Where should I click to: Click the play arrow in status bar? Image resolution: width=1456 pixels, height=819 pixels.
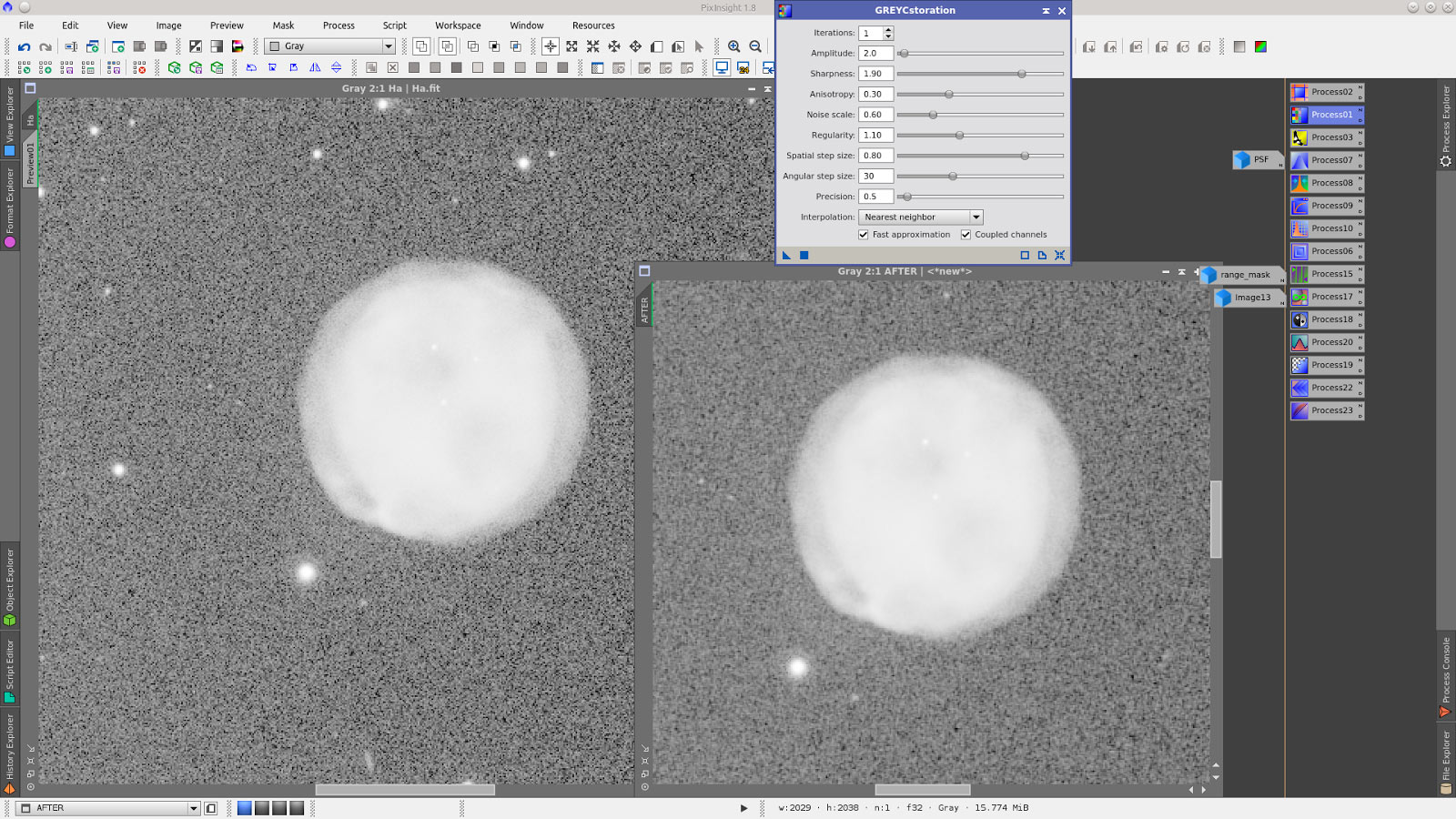tap(743, 808)
